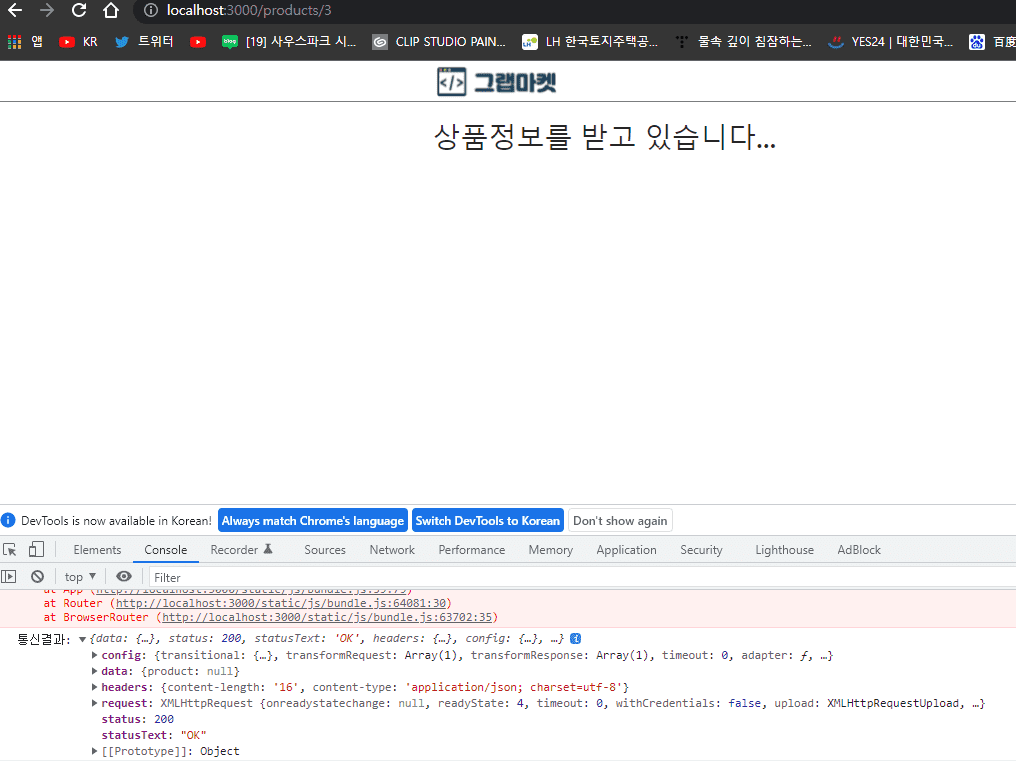Click the browser forward arrow
This screenshot has height=767, width=1016.
coord(47,10)
